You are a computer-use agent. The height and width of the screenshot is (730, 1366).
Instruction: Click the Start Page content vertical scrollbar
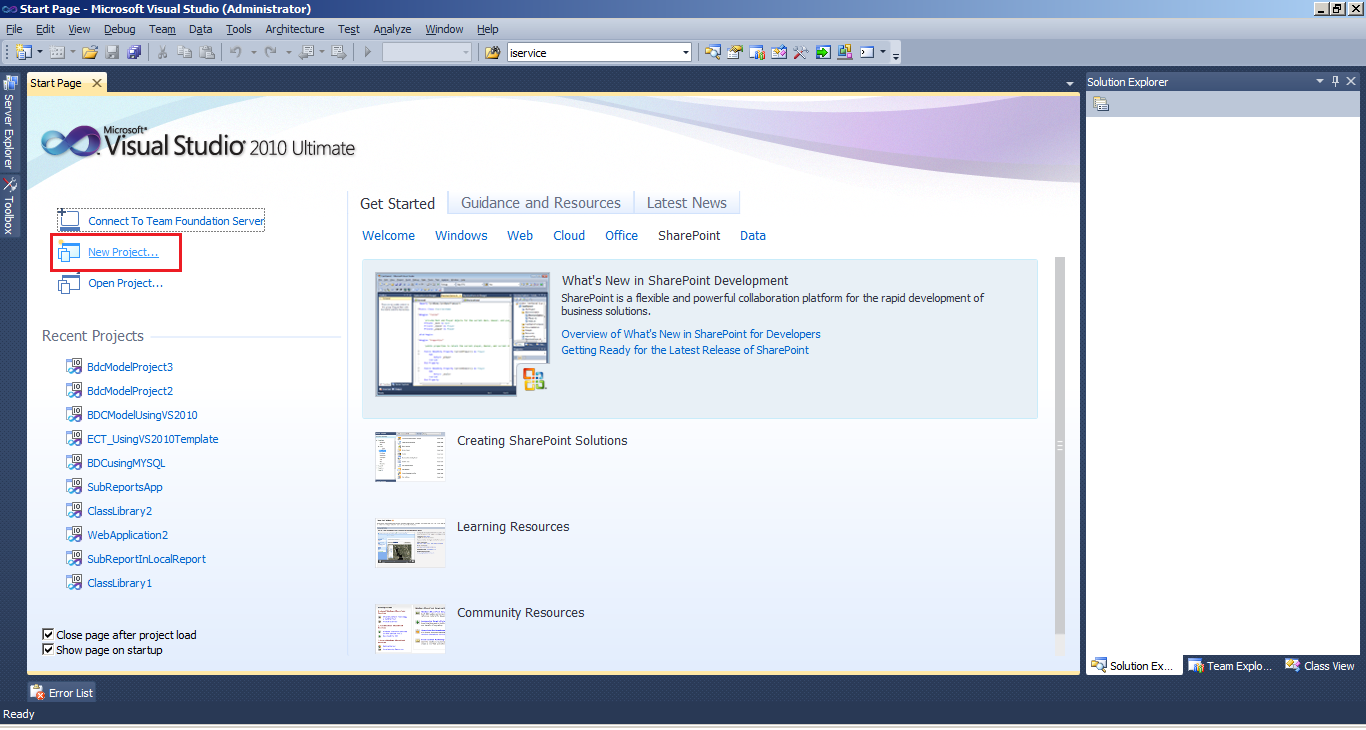[x=1059, y=446]
